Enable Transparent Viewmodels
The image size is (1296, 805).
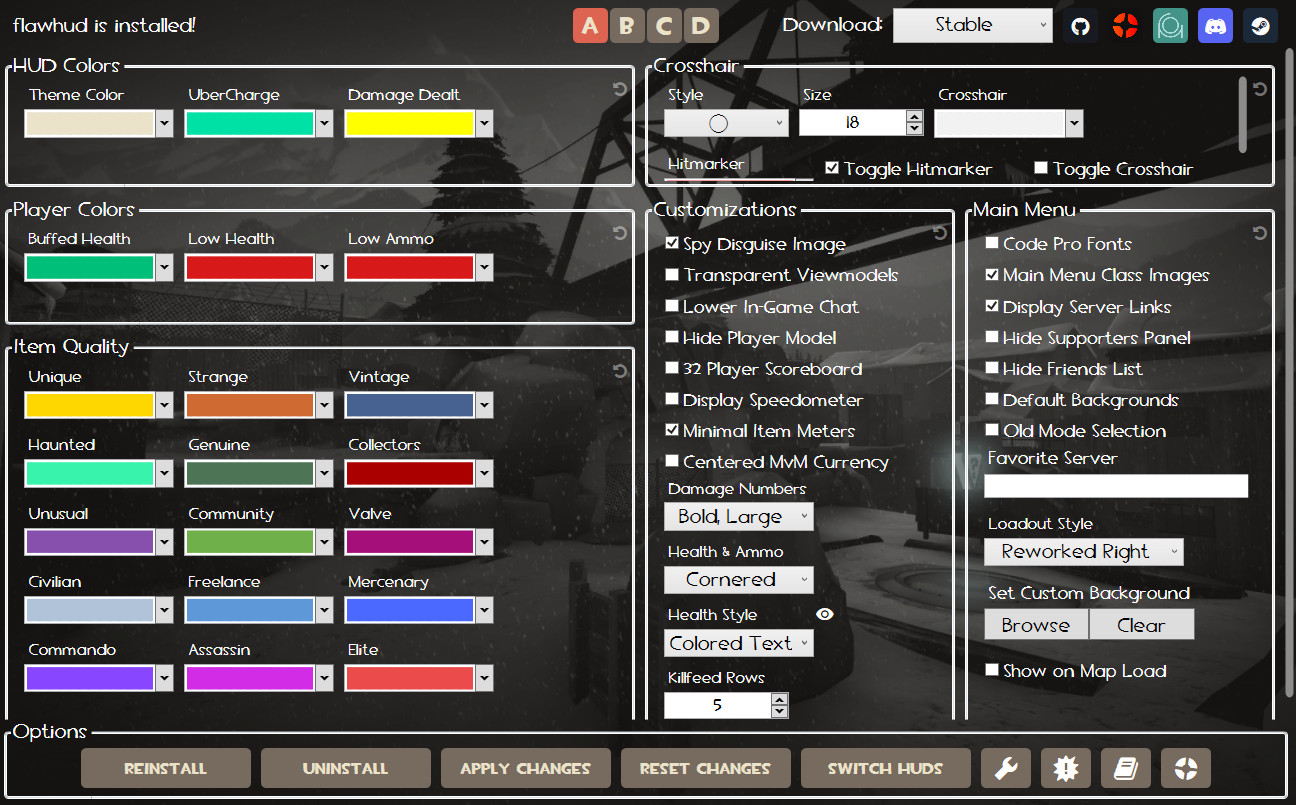pyautogui.click(x=672, y=275)
